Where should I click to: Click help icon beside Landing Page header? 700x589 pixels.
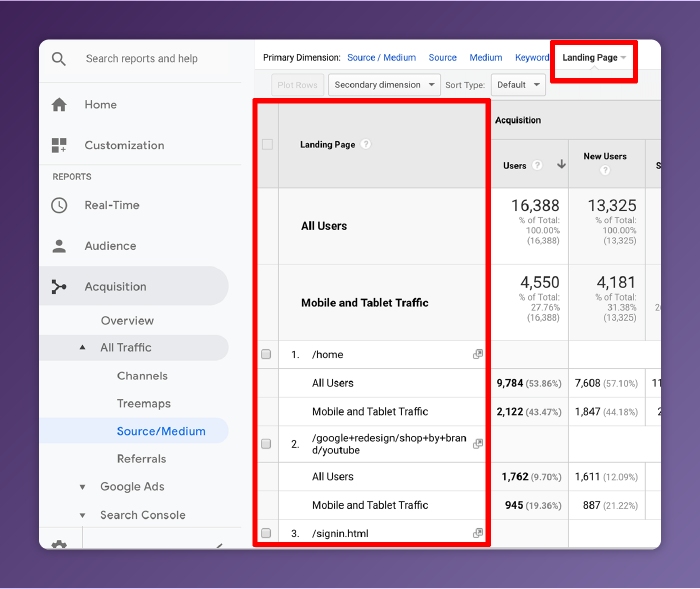[x=366, y=144]
